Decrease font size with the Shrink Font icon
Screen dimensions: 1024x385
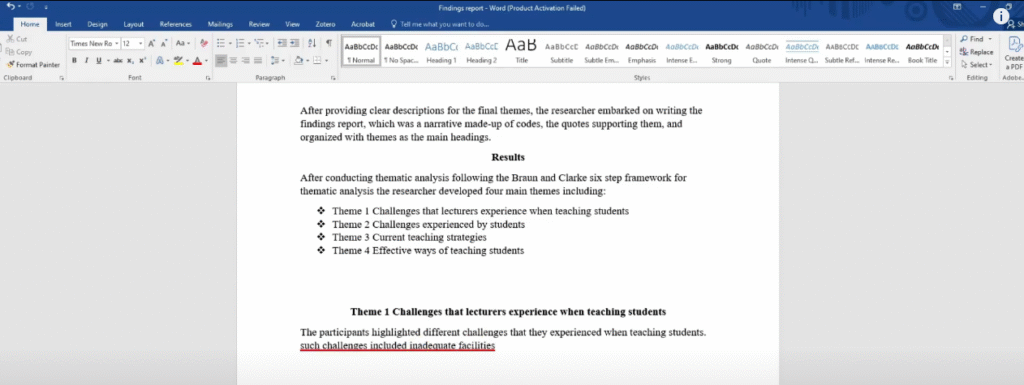click(x=164, y=43)
